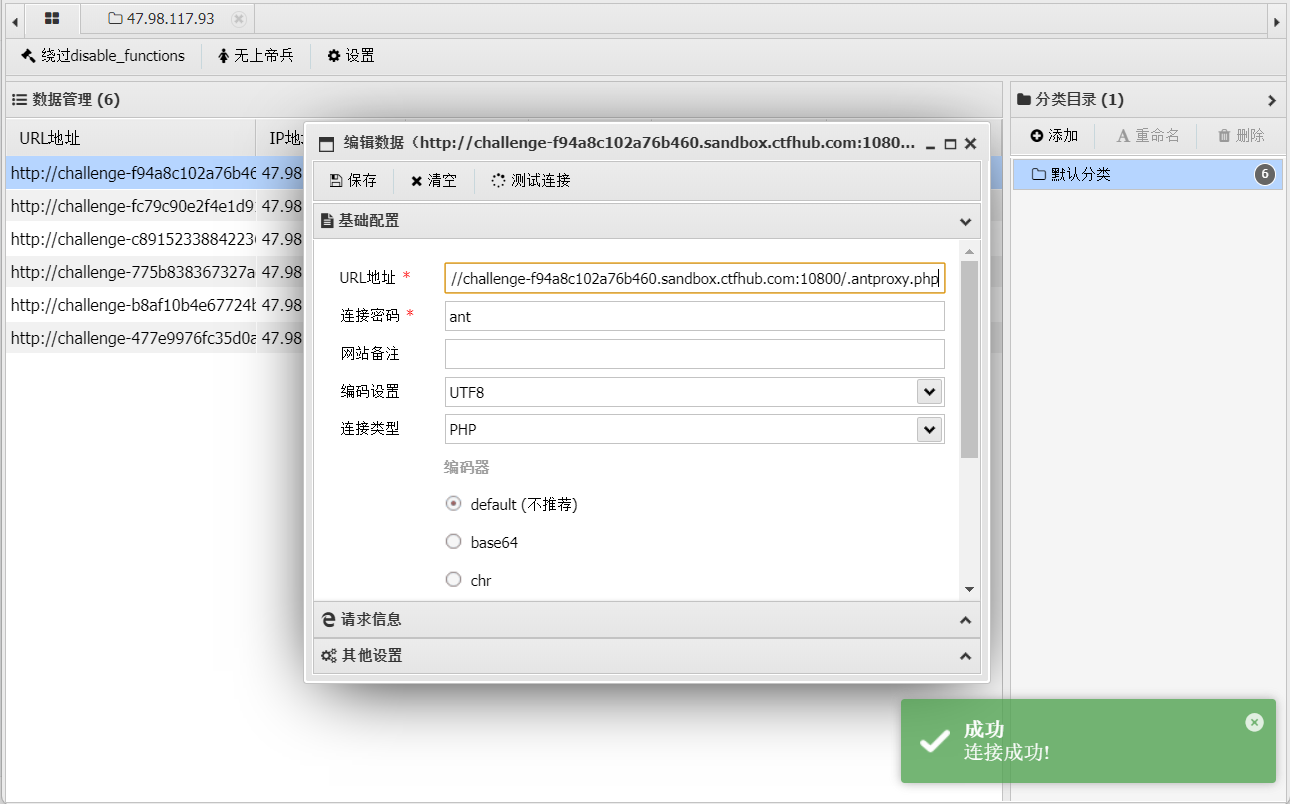
Task: Click the 保存 save icon in dialog
Action: click(352, 180)
